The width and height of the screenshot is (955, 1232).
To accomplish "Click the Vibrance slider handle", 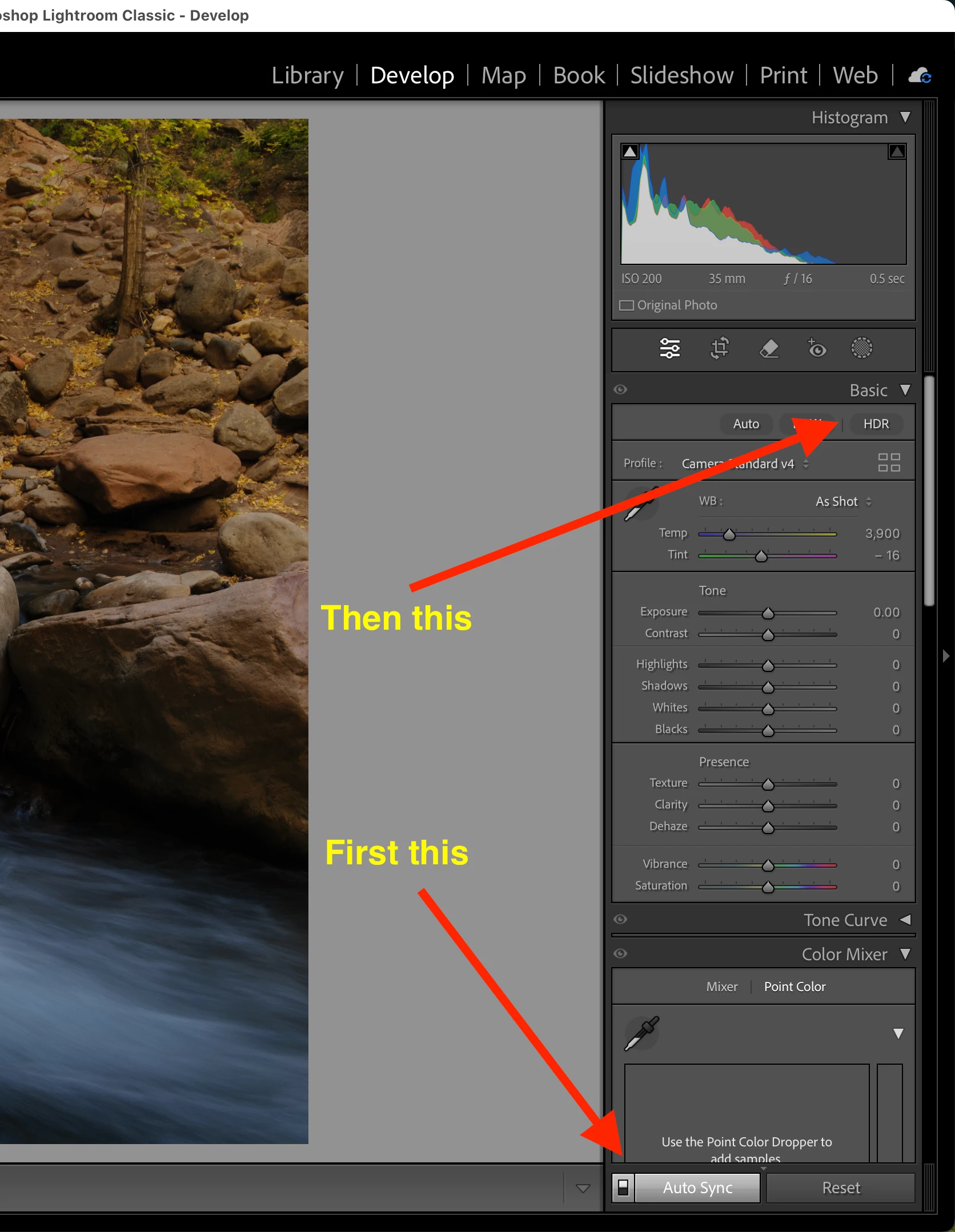I will pyautogui.click(x=768, y=865).
